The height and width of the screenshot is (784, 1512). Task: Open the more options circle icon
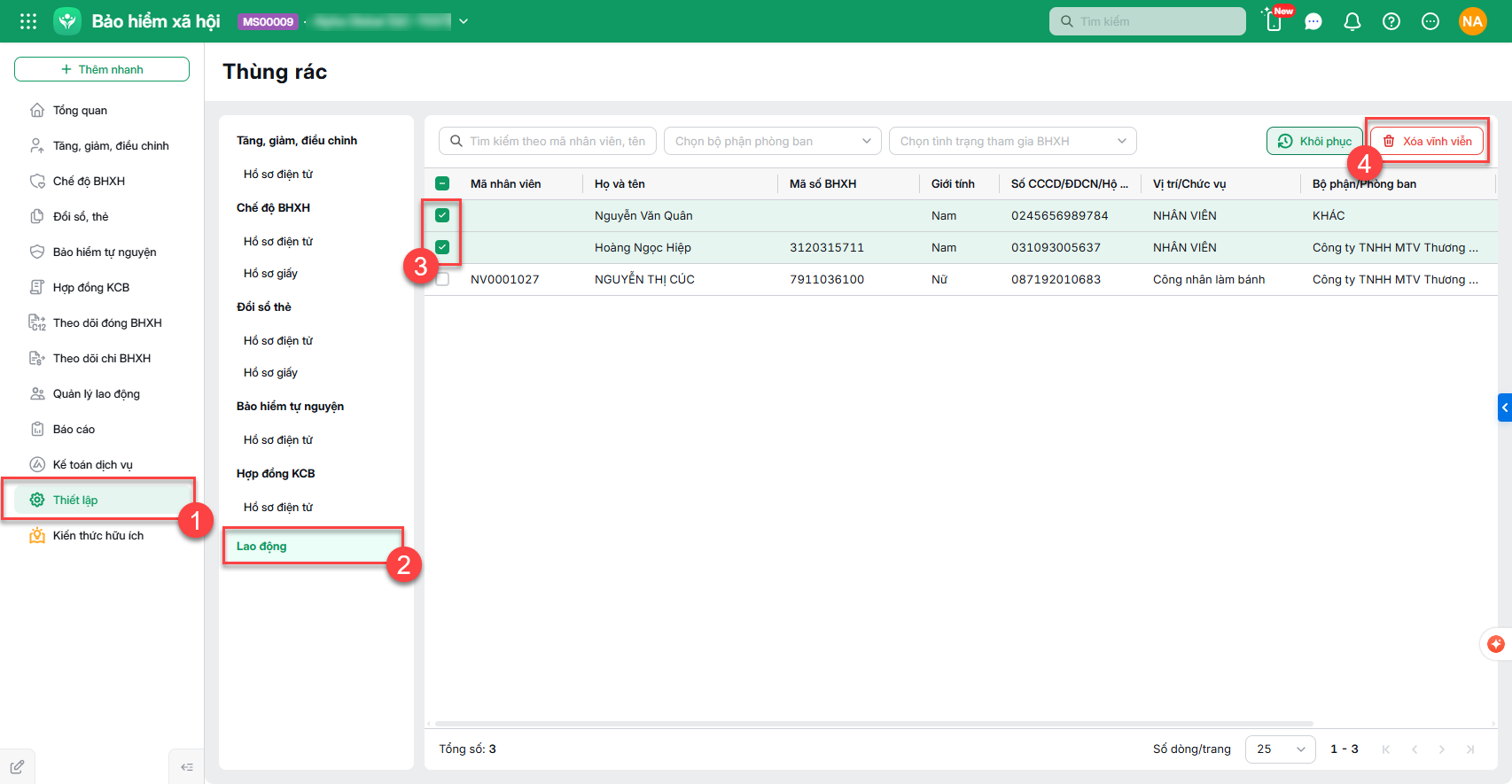(1430, 21)
